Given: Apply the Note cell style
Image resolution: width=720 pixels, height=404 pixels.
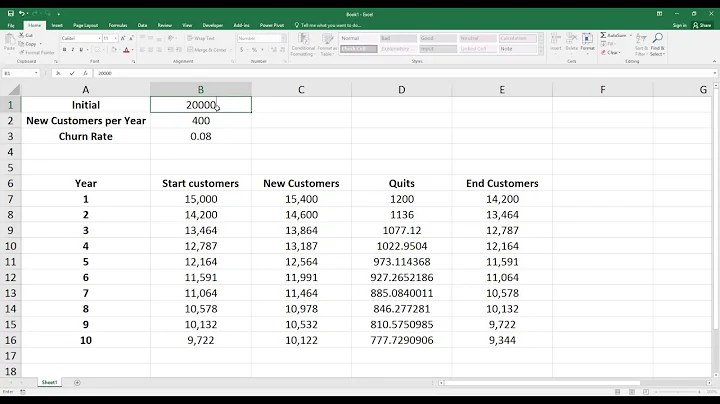Looking at the screenshot, I should pyautogui.click(x=518, y=49).
